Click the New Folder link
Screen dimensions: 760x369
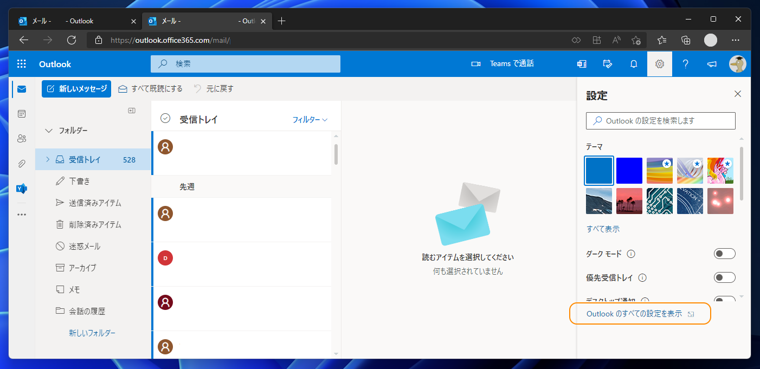point(92,333)
